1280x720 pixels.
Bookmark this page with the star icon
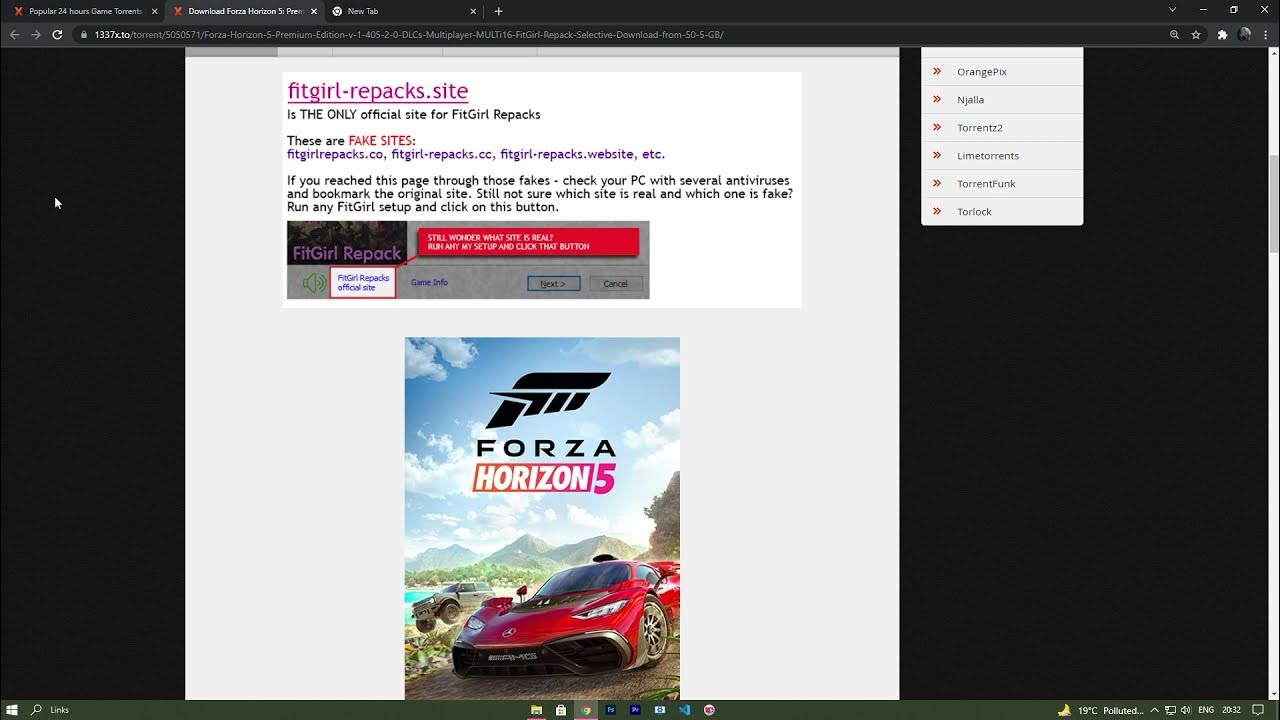1196,34
